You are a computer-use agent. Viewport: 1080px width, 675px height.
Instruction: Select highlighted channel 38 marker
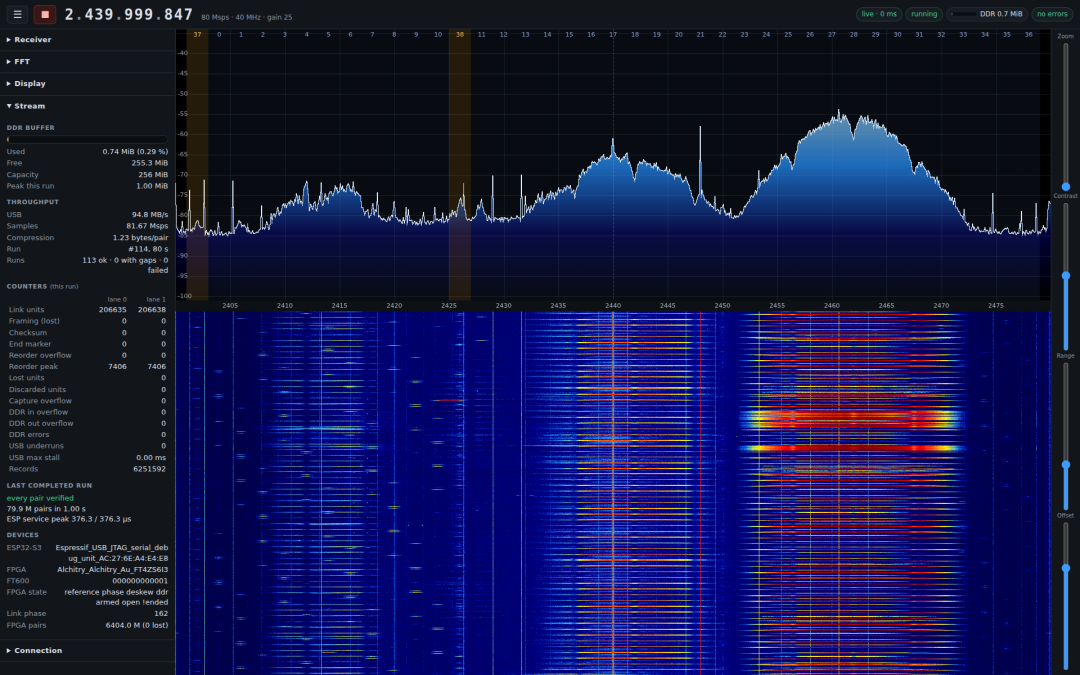tap(459, 34)
